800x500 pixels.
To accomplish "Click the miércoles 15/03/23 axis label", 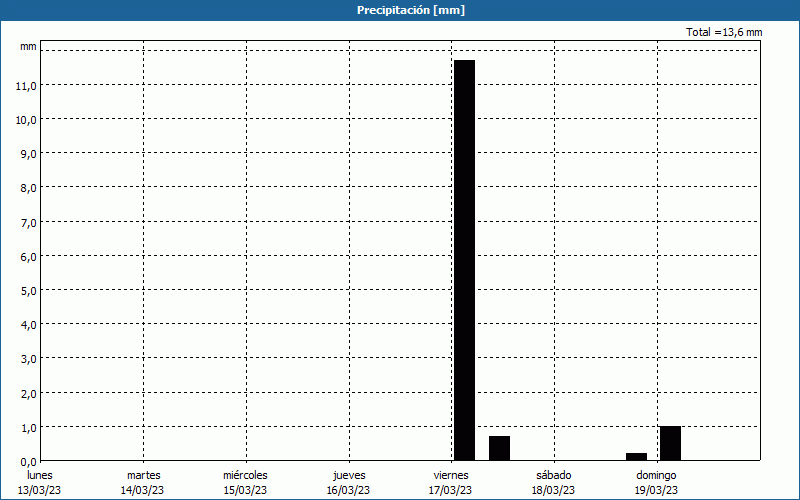I will pyautogui.click(x=245, y=483).
